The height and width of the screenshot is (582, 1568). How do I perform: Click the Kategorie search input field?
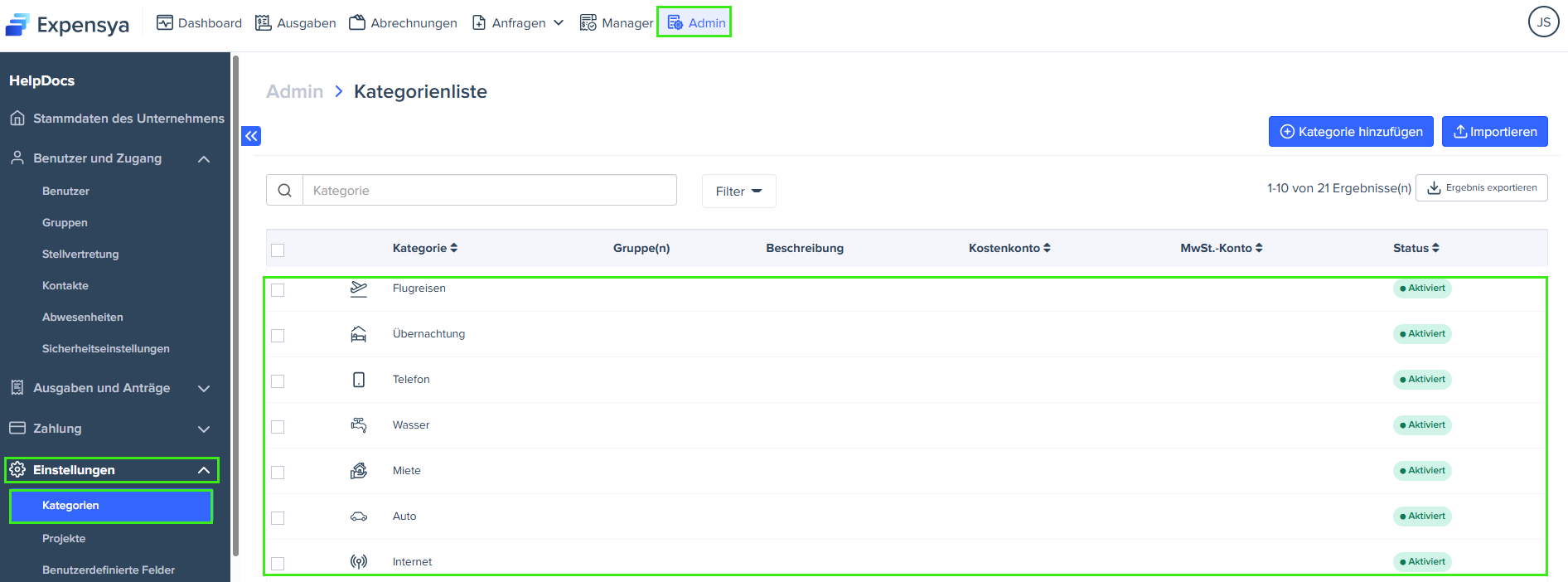[x=490, y=190]
